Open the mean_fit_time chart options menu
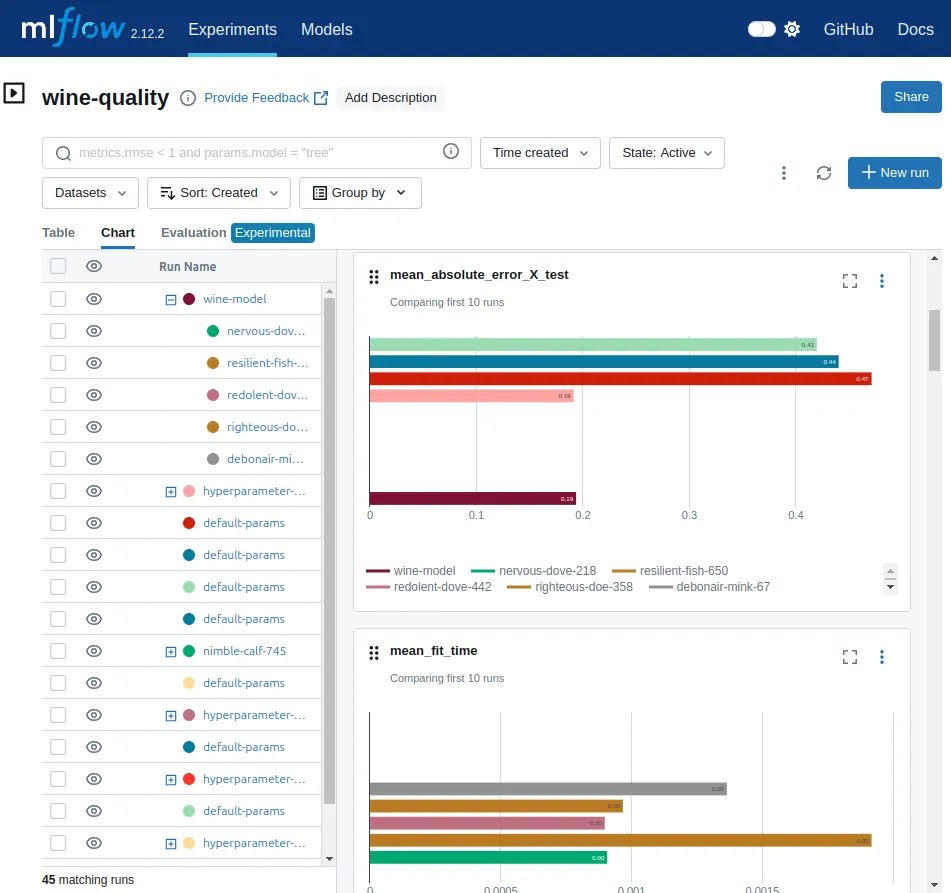Image resolution: width=951 pixels, height=893 pixels. coord(882,657)
